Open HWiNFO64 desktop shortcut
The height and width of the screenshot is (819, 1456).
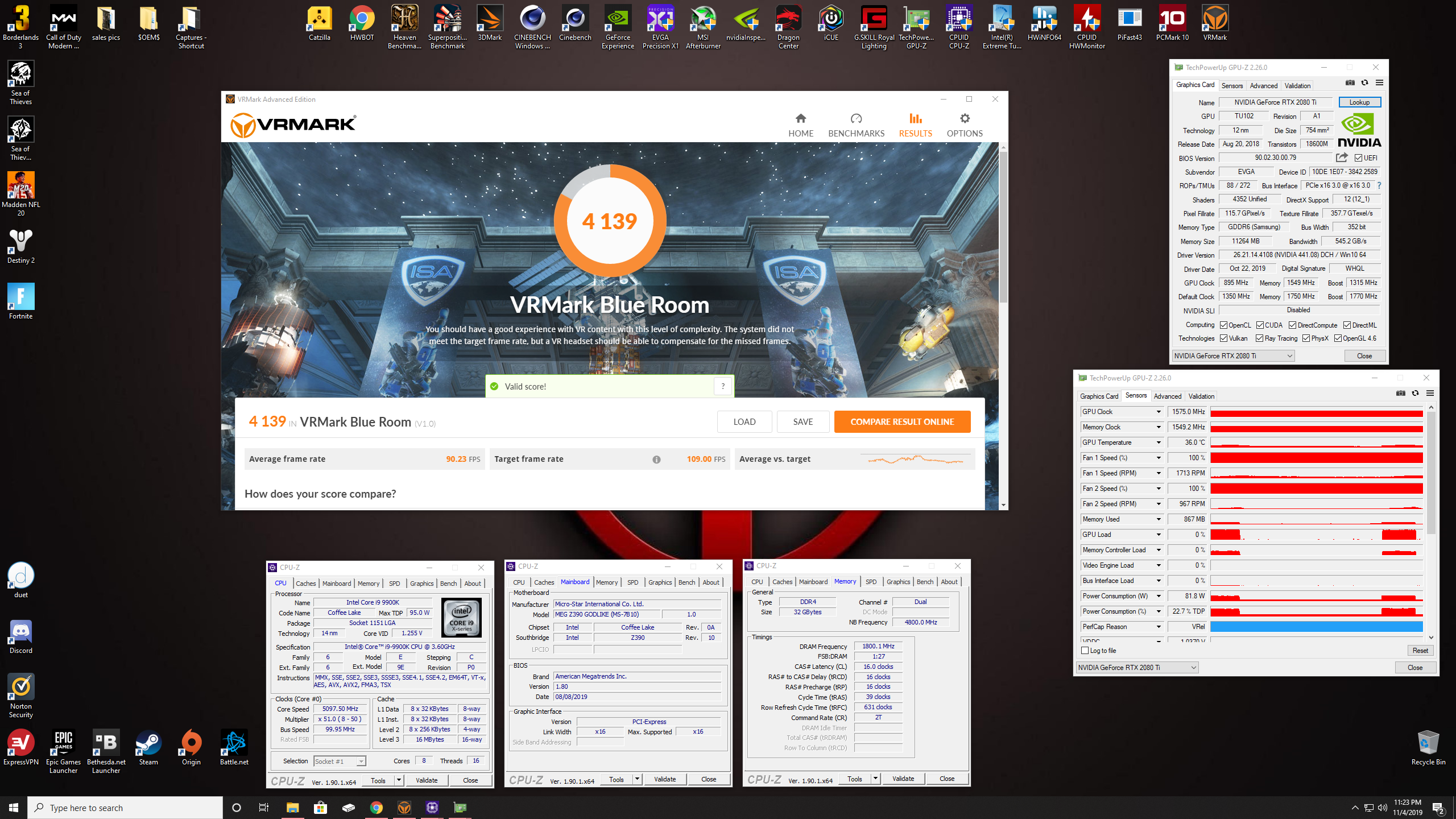1044,23
